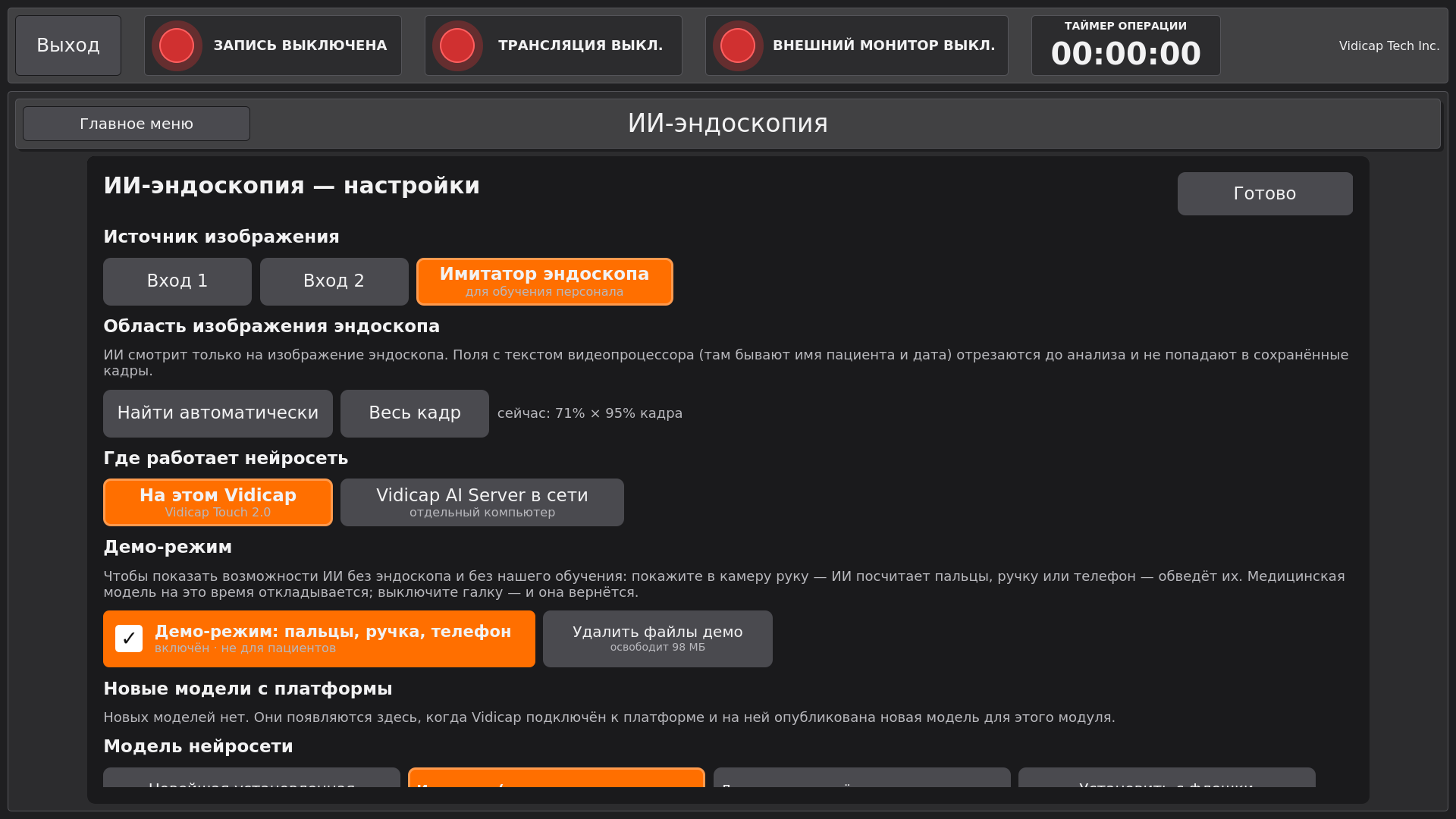
Task: Click Весь кадр button
Action: [415, 413]
